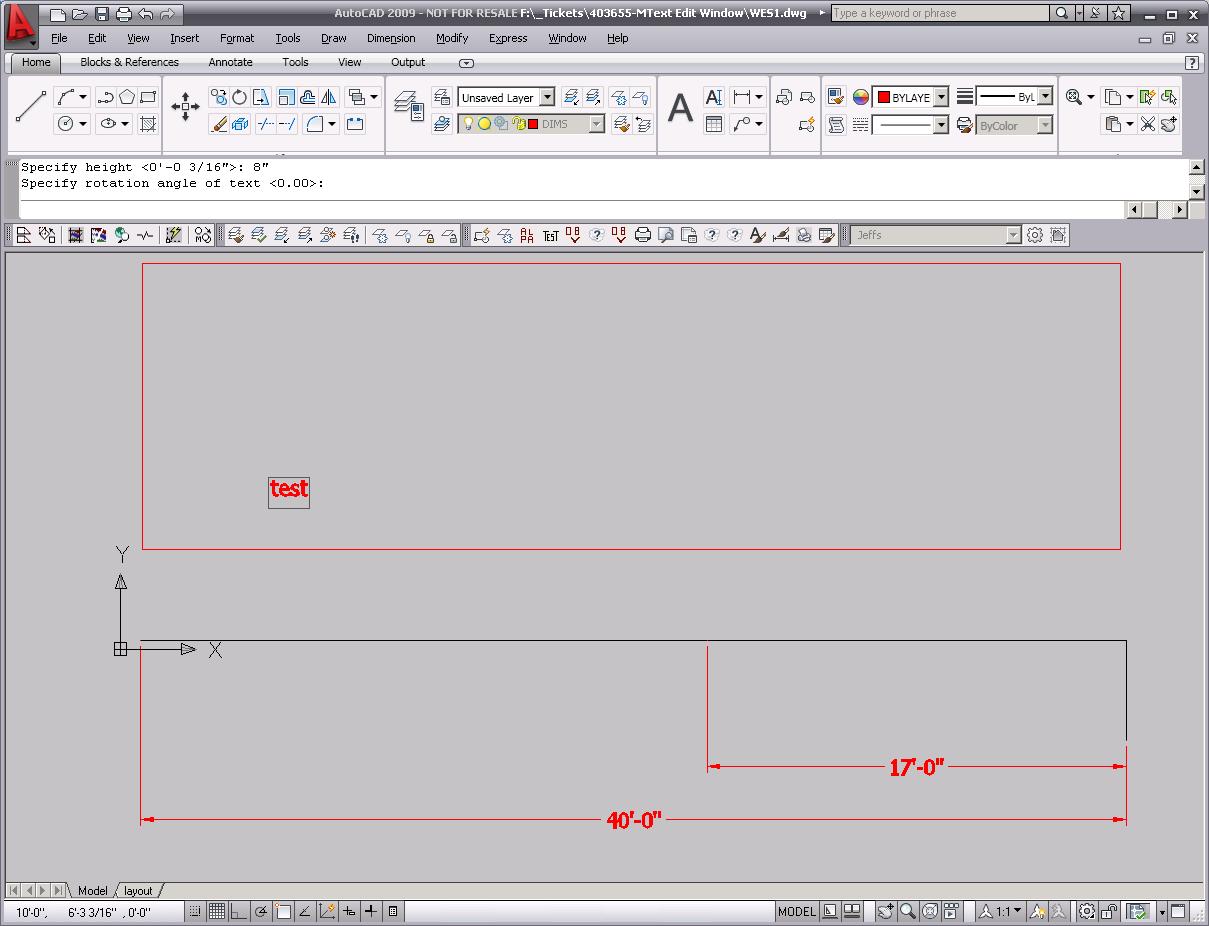Screen dimensions: 1209x926
Task: Expand the Circle tool flyout arrow
Action: 83,124
